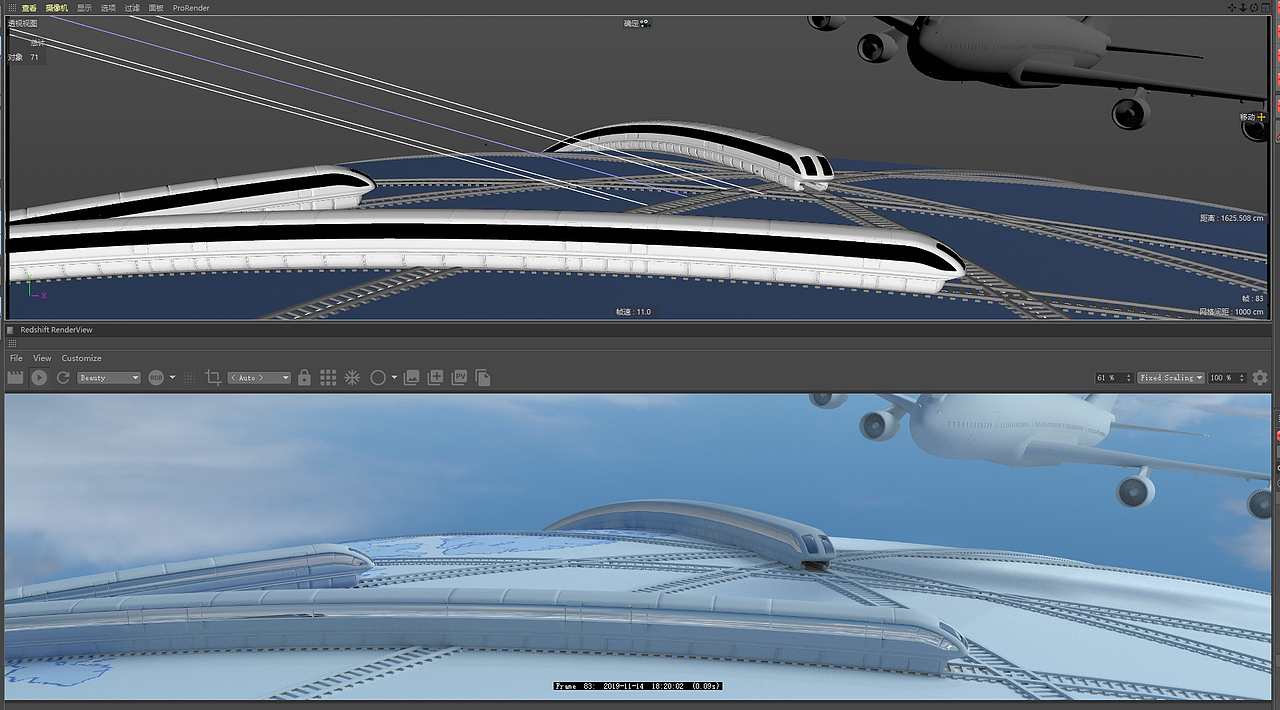Open the ProRender viewport menu
The height and width of the screenshot is (710, 1280).
point(191,8)
